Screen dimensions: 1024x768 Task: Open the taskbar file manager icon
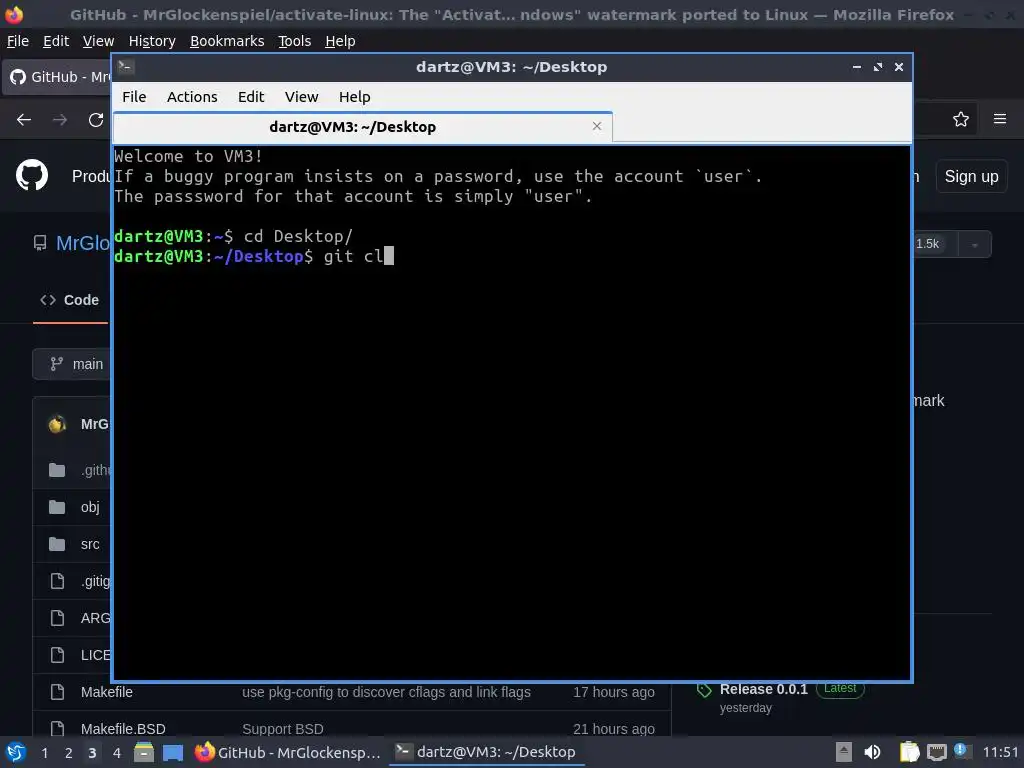pos(144,752)
